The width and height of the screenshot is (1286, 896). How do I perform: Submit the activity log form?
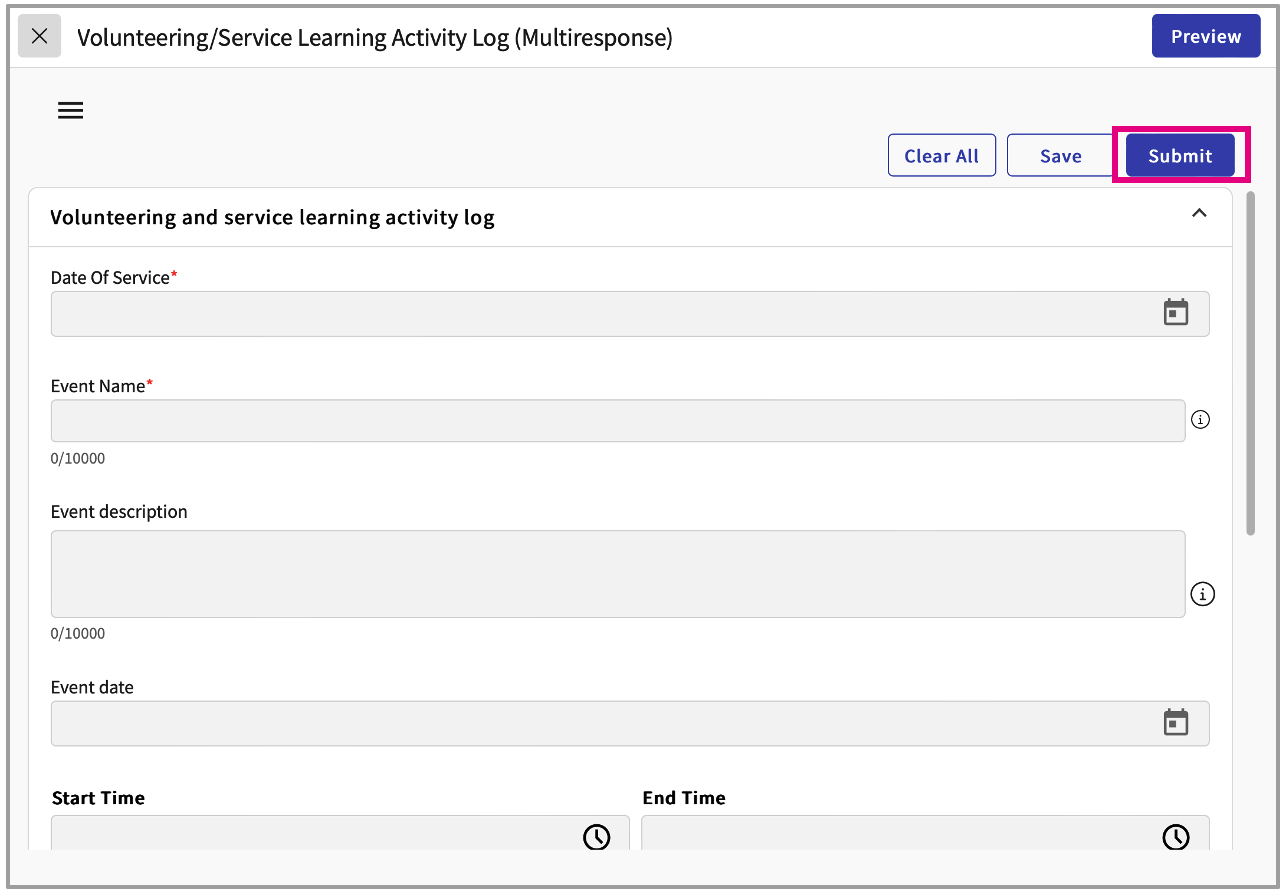pos(1180,156)
